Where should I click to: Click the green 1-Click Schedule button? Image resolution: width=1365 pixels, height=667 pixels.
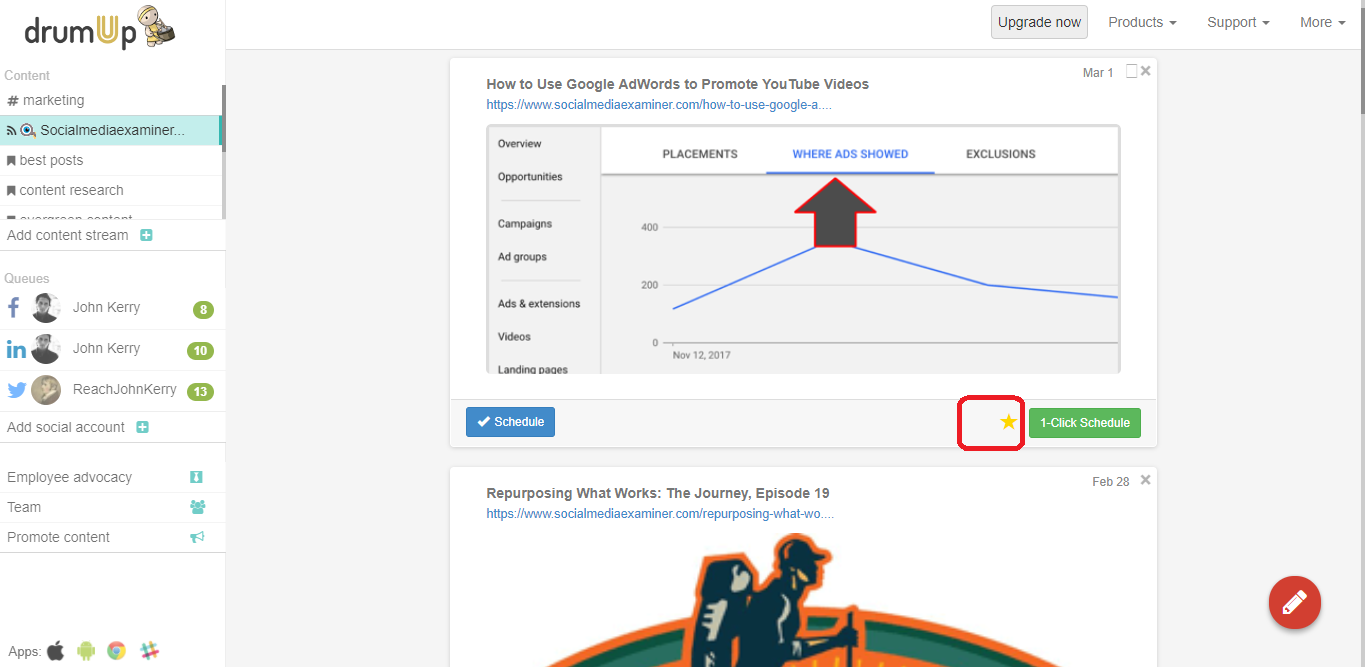tap(1085, 423)
